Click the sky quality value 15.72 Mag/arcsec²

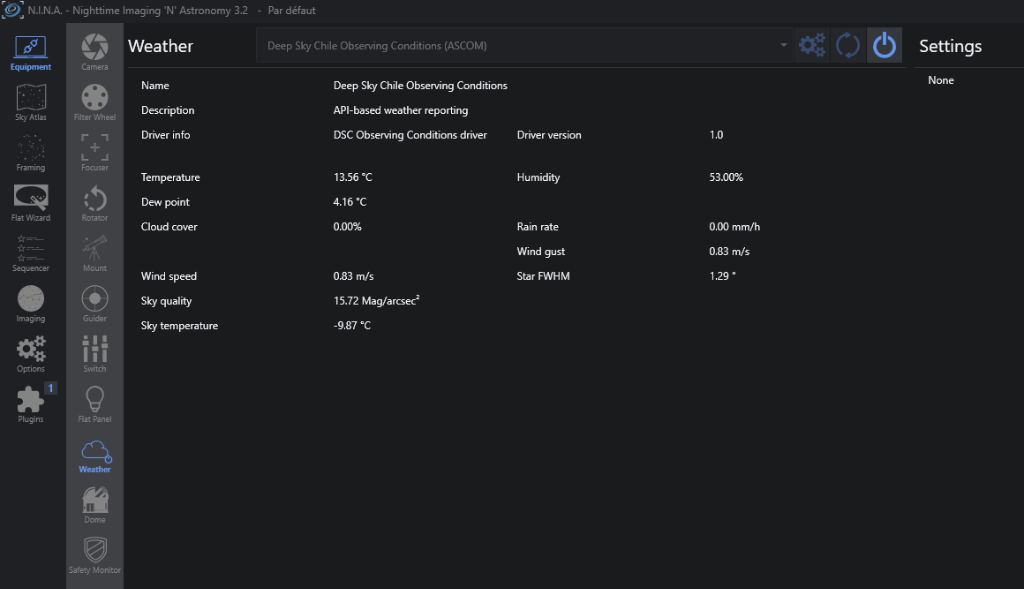(x=376, y=300)
